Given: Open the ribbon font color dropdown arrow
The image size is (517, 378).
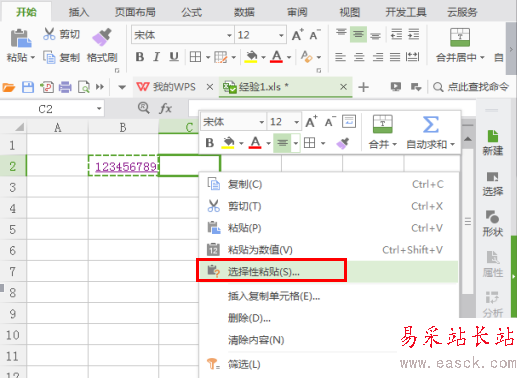Looking at the screenshot, I should [x=289, y=58].
